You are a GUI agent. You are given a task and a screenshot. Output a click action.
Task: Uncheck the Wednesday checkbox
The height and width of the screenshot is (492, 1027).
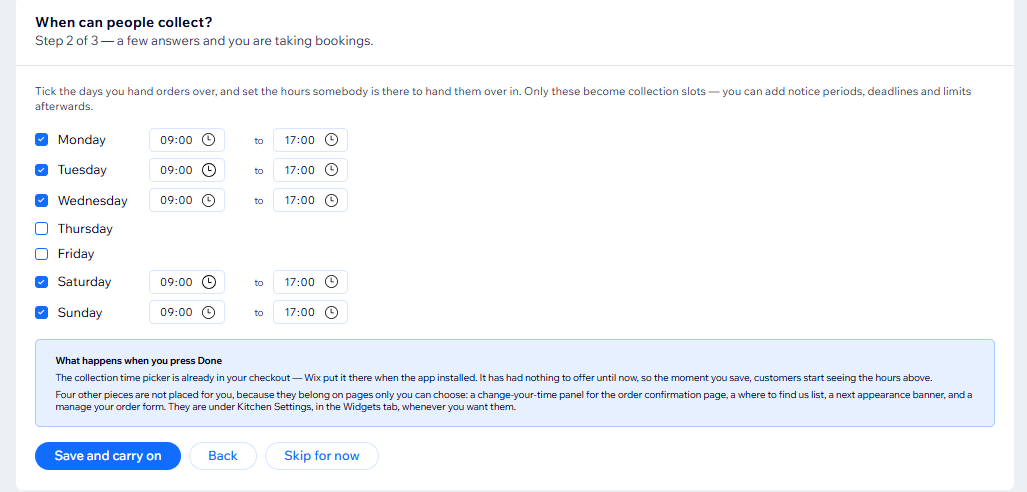pyautogui.click(x=41, y=200)
